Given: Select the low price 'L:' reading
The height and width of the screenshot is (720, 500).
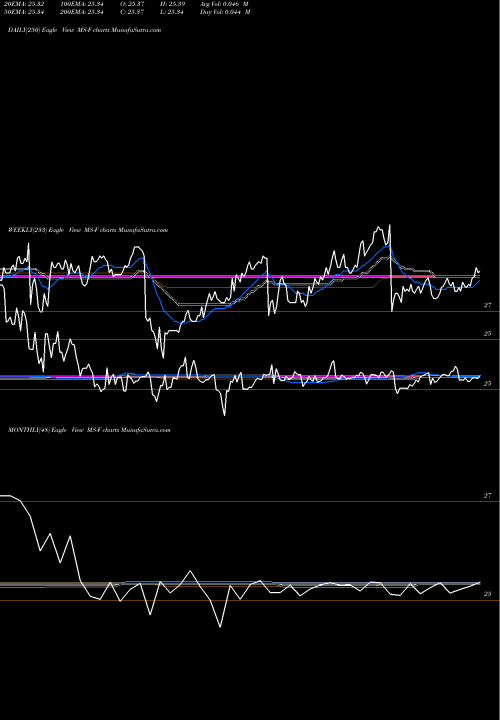Looking at the screenshot, I should point(172,12).
